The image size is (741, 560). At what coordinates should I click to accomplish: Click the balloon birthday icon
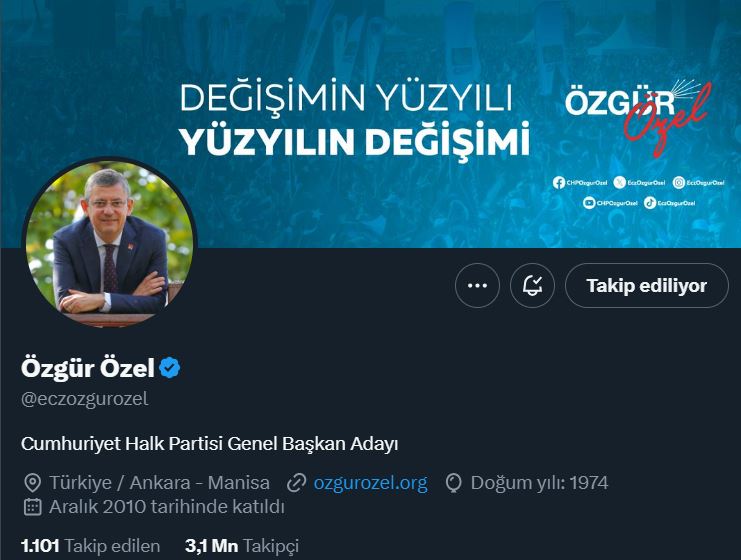pos(454,483)
